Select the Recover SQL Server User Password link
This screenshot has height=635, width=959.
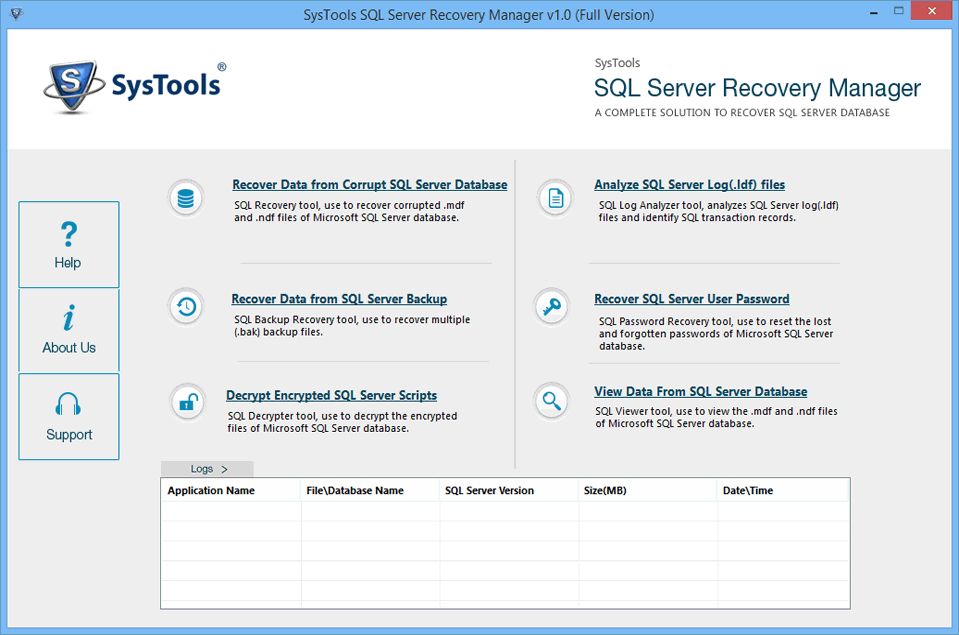click(691, 298)
